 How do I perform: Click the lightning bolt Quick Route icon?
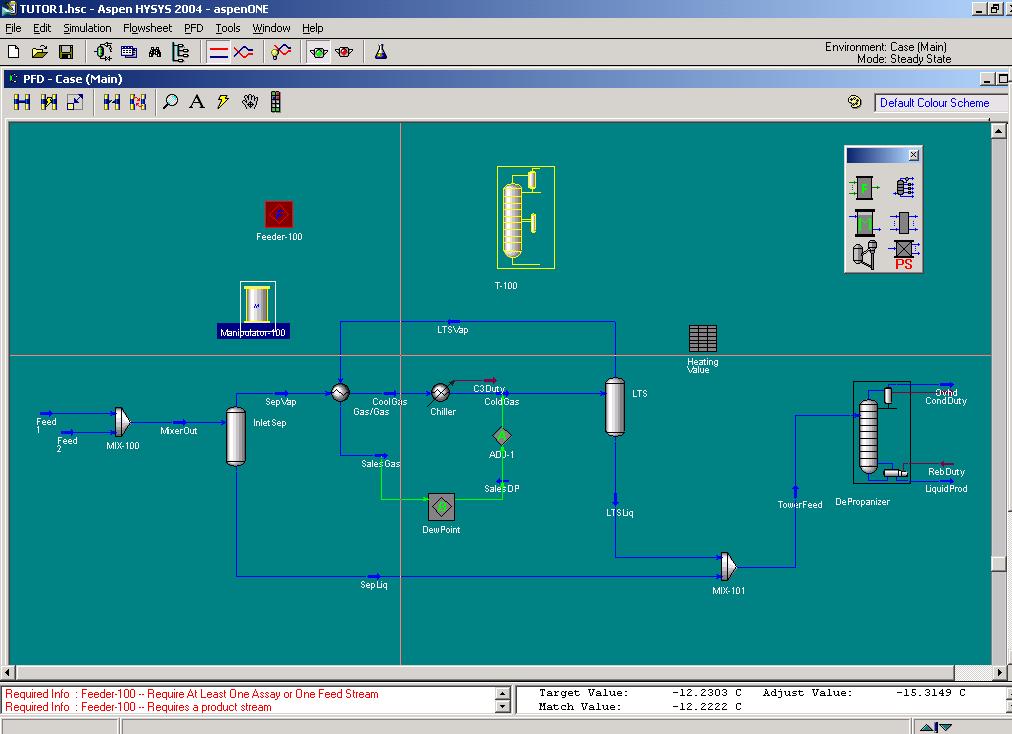tap(223, 102)
